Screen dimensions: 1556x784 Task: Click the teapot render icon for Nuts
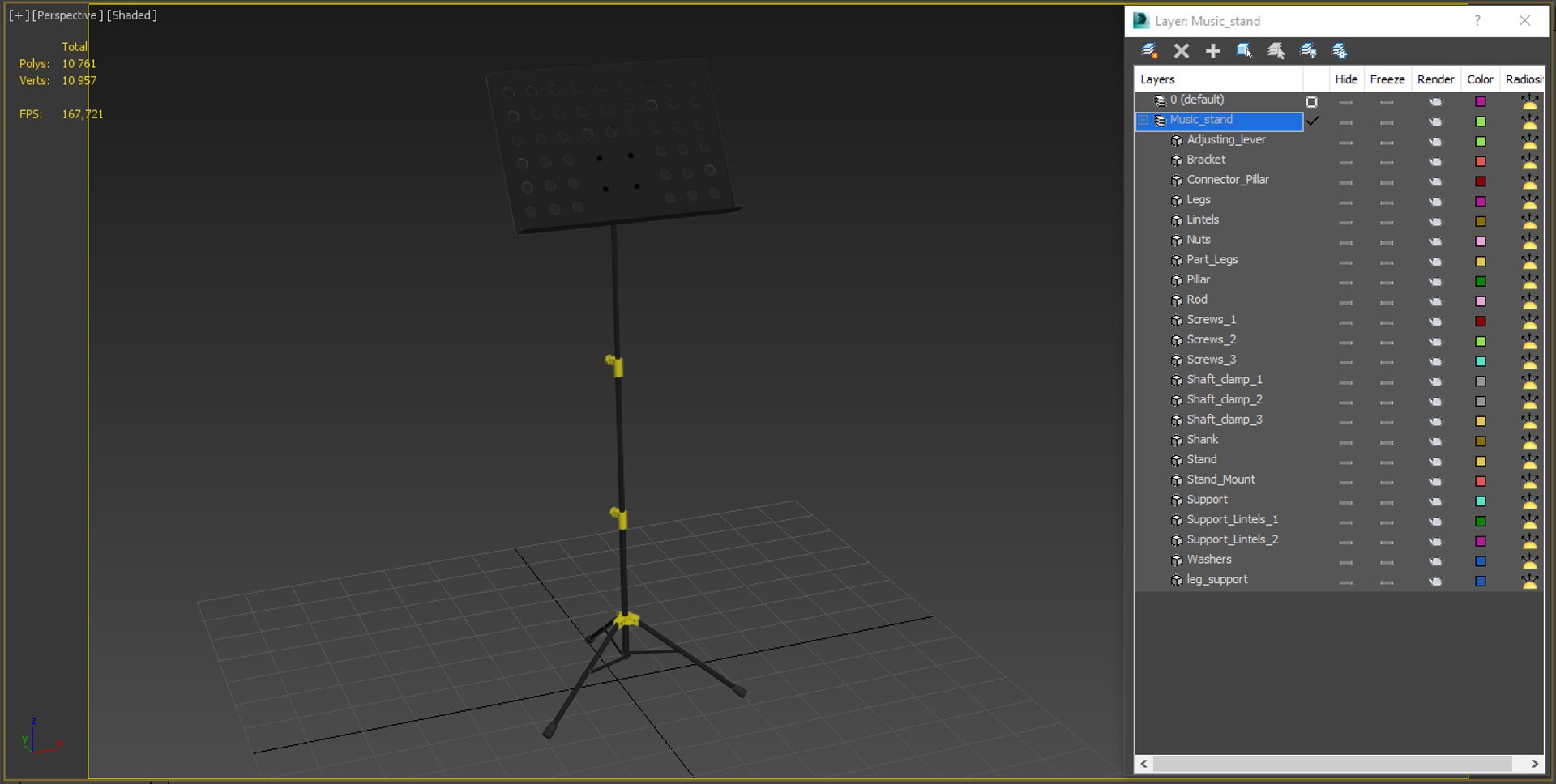1435,241
